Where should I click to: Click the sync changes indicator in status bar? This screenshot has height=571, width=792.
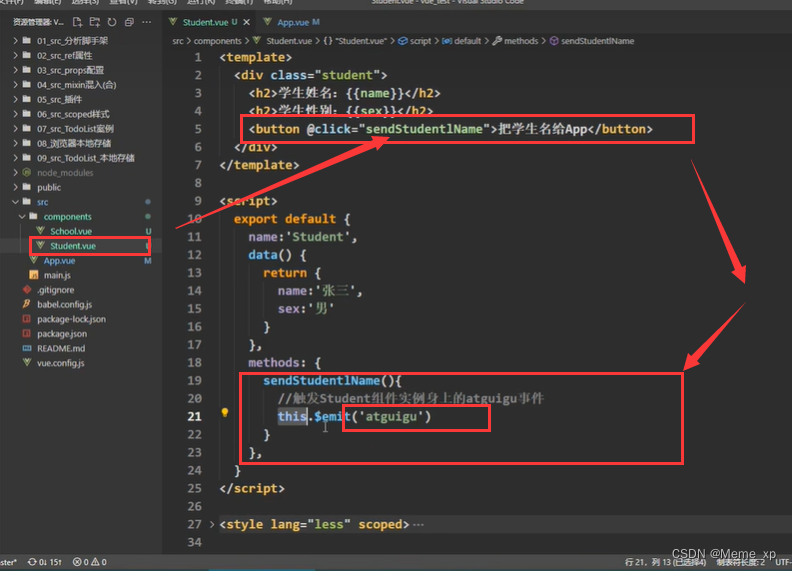[x=45, y=562]
